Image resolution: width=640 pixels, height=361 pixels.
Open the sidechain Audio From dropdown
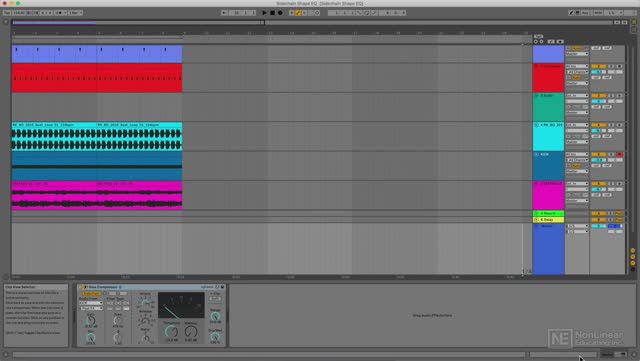91,303
